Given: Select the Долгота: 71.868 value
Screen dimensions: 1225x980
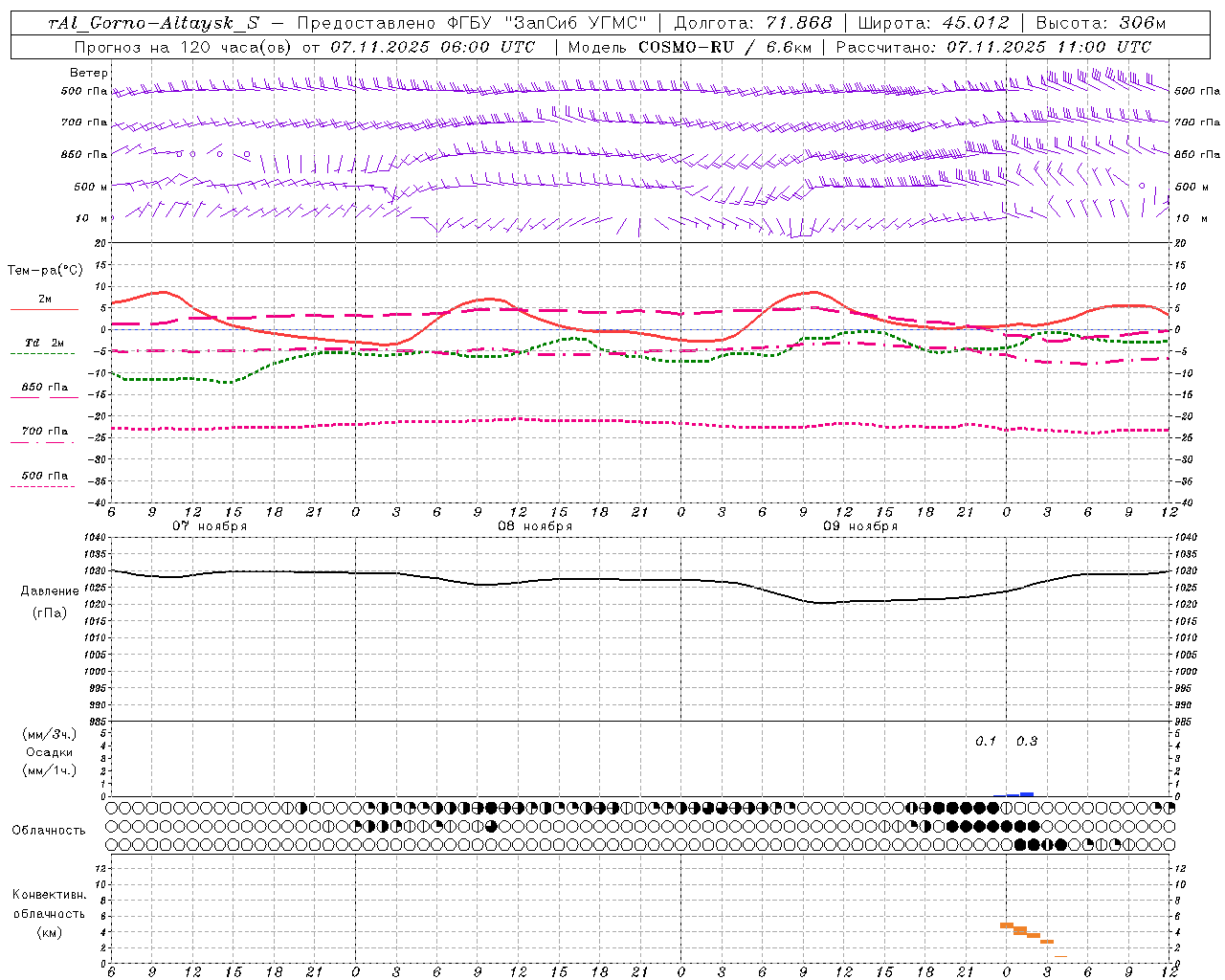Looking at the screenshot, I should [x=753, y=24].
